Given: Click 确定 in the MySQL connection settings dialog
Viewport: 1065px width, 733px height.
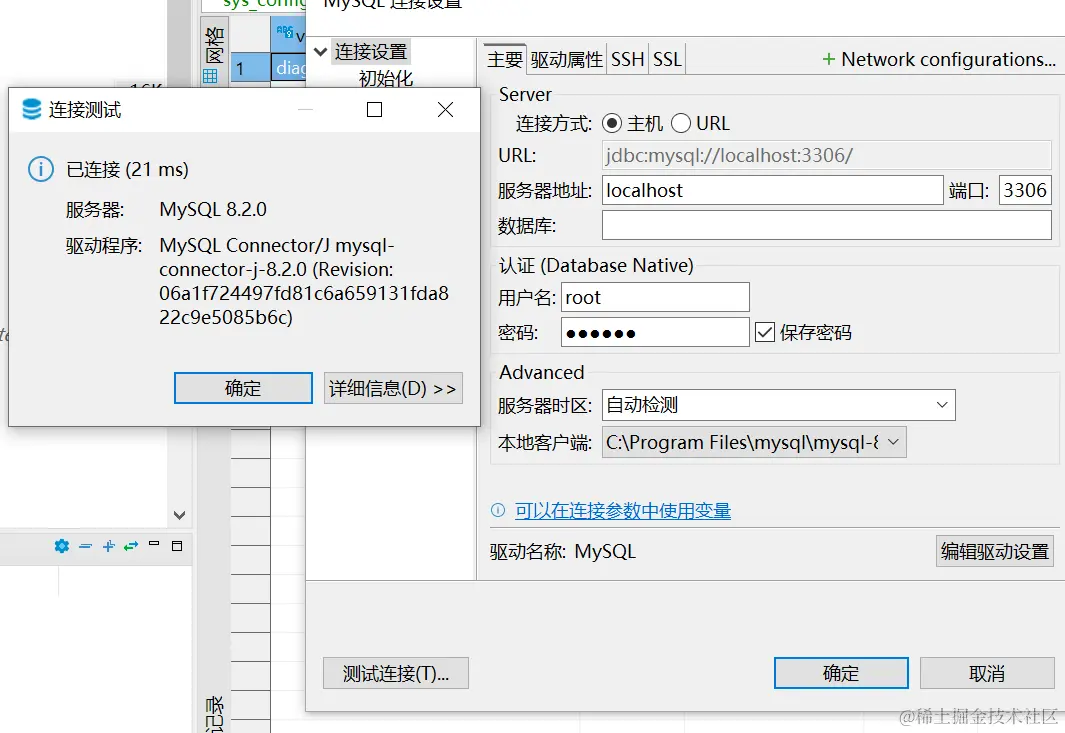Looking at the screenshot, I should pyautogui.click(x=841, y=673).
